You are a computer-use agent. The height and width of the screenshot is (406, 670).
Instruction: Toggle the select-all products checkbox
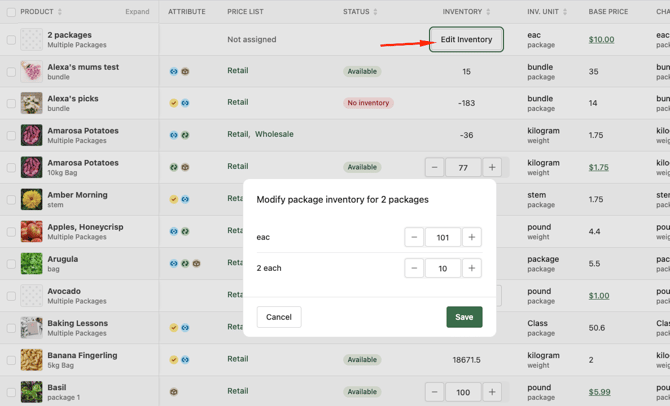click(11, 12)
